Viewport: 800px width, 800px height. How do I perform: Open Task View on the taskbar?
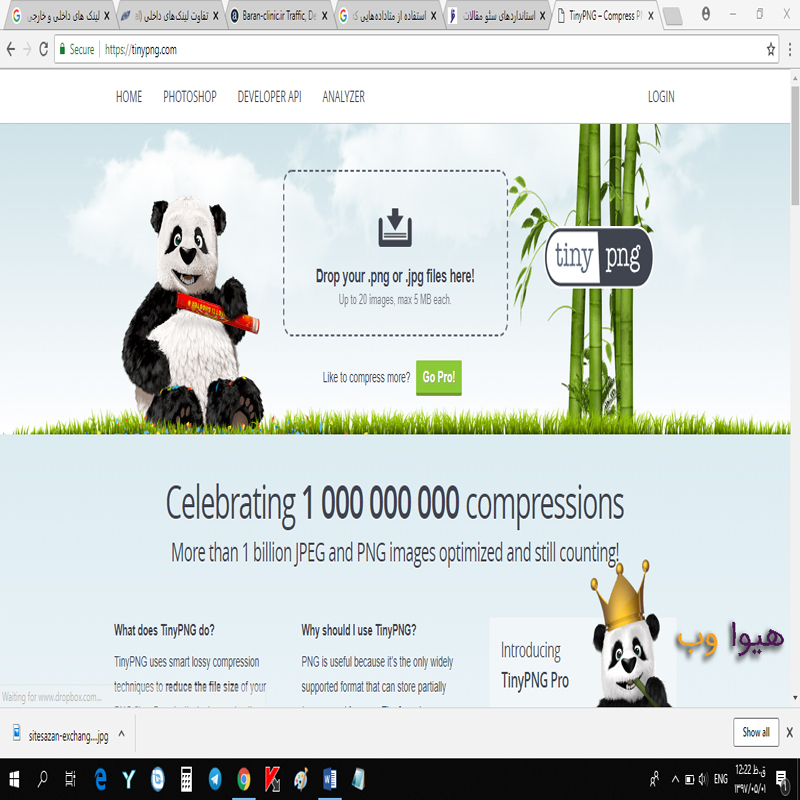pyautogui.click(x=70, y=779)
